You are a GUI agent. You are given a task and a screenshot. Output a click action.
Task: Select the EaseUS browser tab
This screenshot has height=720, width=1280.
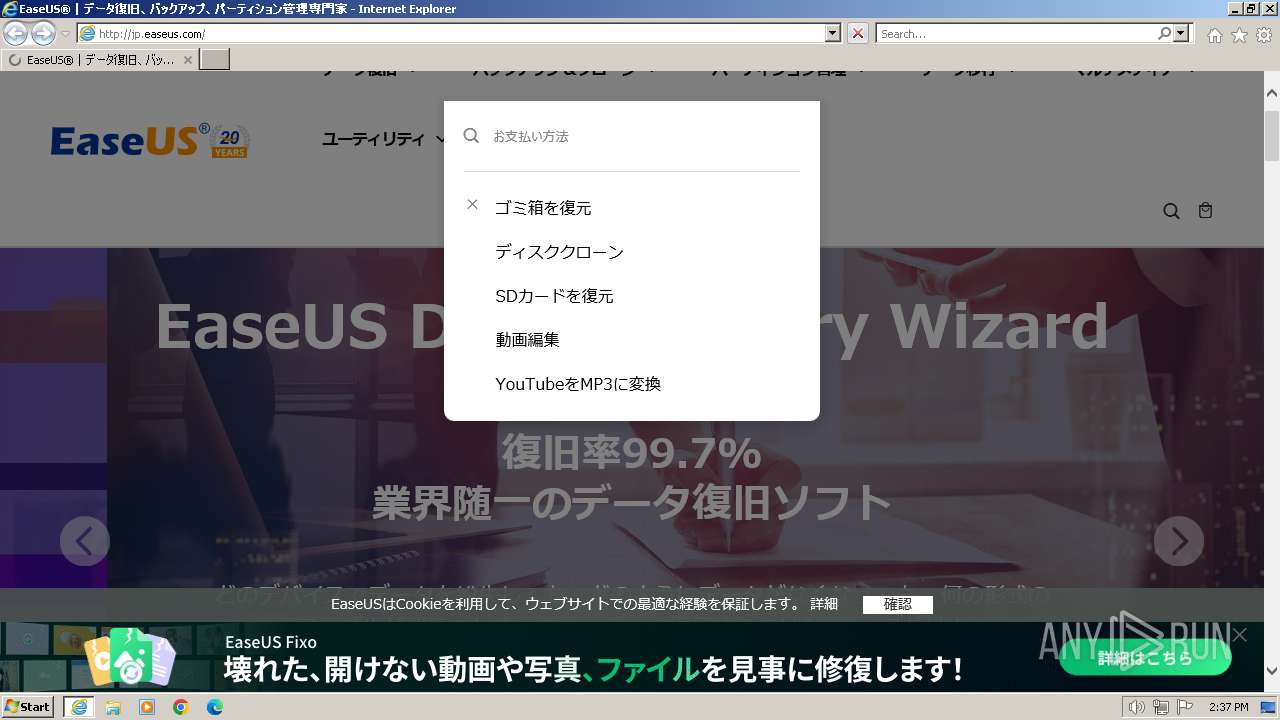(100, 60)
